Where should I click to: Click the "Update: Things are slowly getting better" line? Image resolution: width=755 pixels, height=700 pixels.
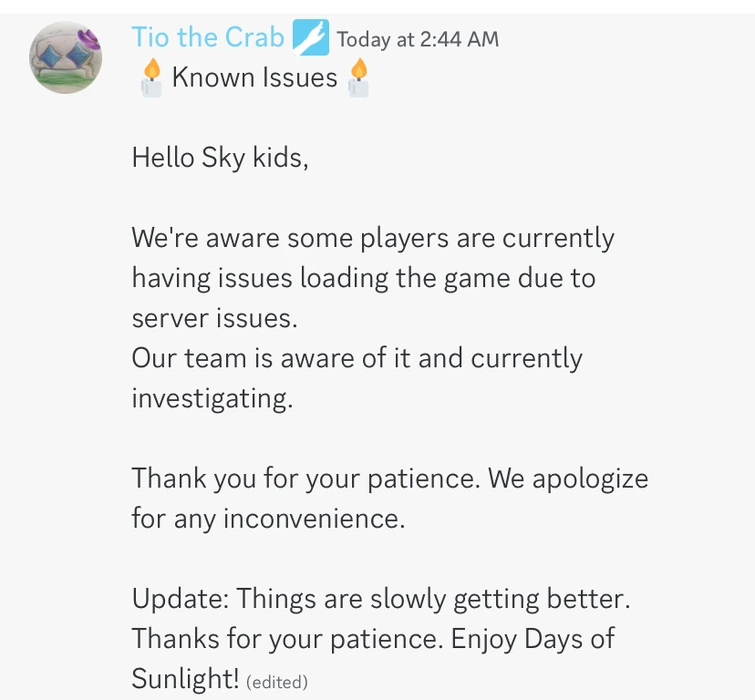(381, 599)
